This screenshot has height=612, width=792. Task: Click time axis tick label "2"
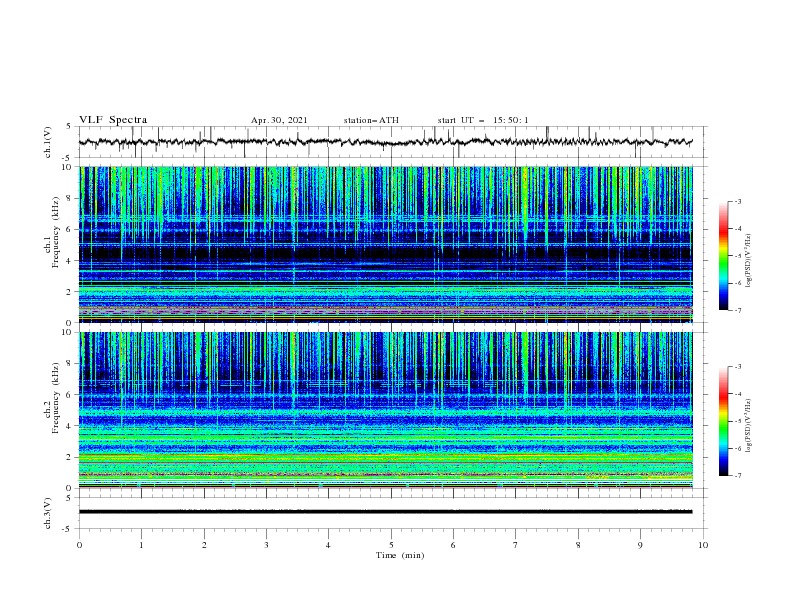coord(204,545)
